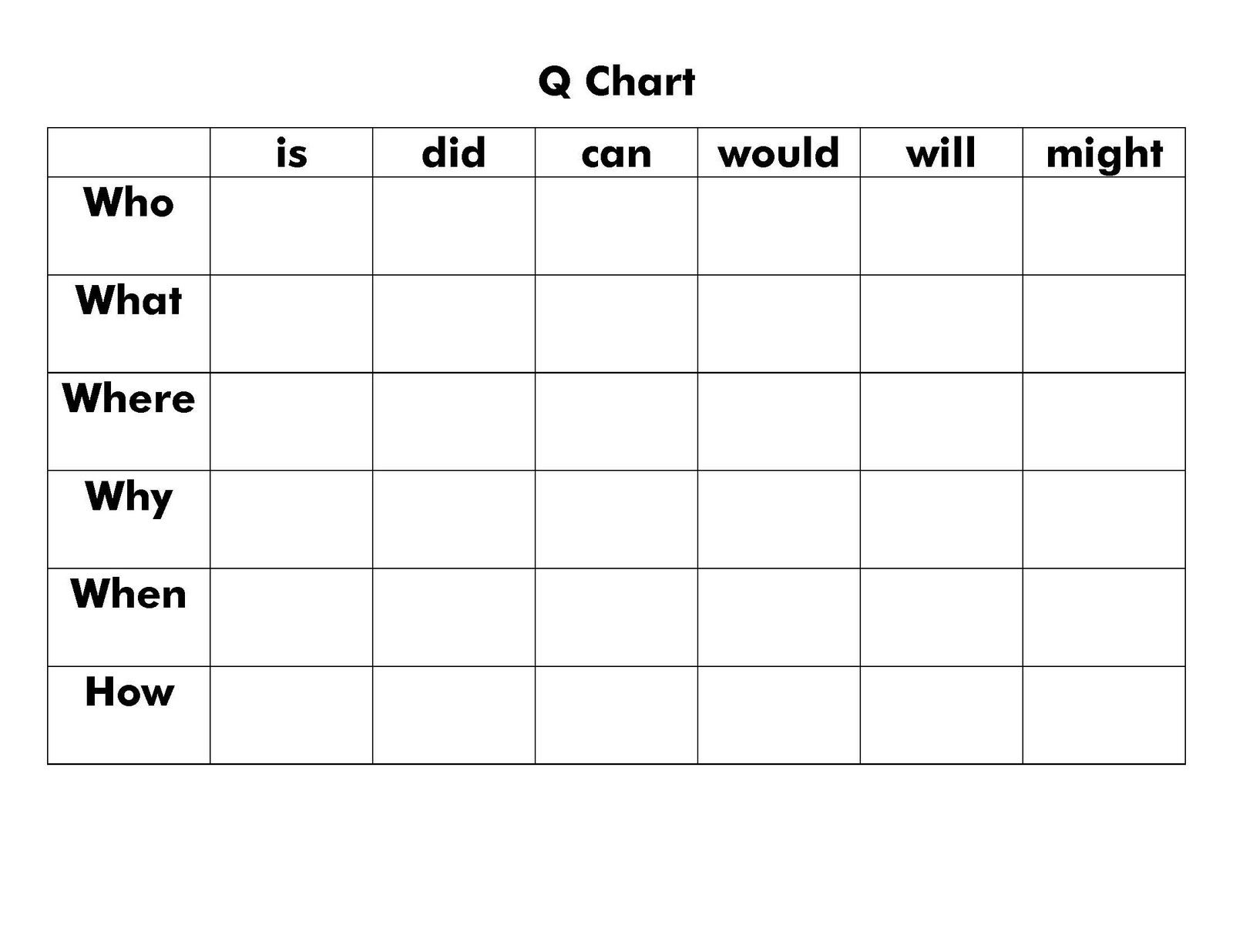Screen dimensions: 1233x952
Task: Click the 'Why' row label
Action: pyautogui.click(x=129, y=498)
